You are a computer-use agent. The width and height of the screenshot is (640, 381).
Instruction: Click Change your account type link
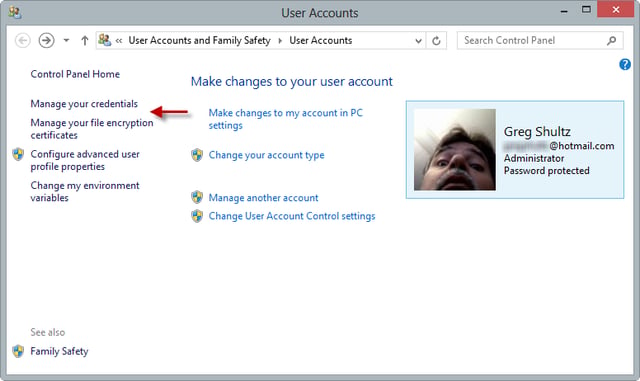[x=267, y=155]
